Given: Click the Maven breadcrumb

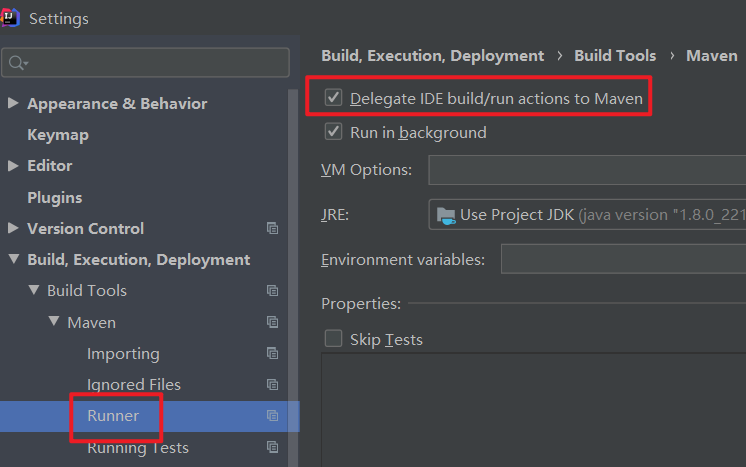Looking at the screenshot, I should click(712, 56).
